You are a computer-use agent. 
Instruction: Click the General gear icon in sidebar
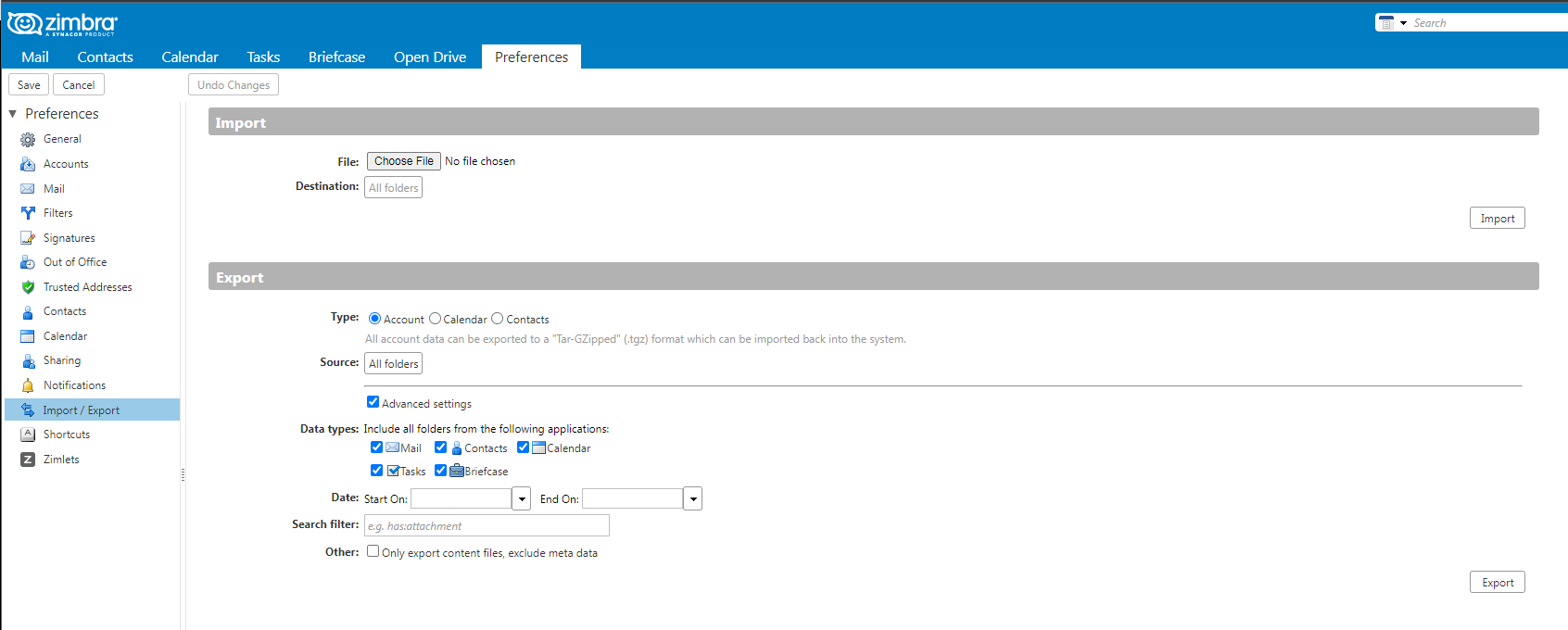pos(28,139)
